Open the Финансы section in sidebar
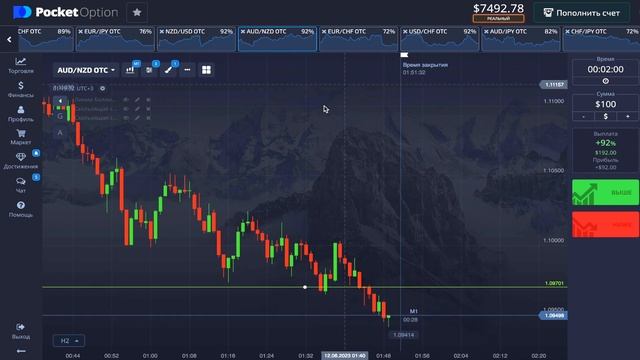 (x=20, y=89)
